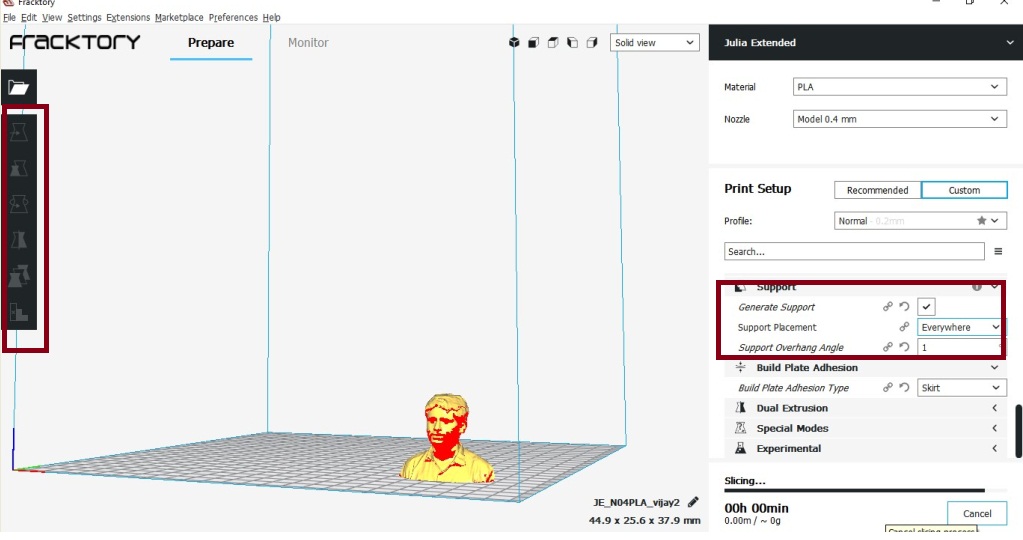Cancel the slicing process
Image resolution: width=1023 pixels, height=540 pixels.
click(x=977, y=513)
